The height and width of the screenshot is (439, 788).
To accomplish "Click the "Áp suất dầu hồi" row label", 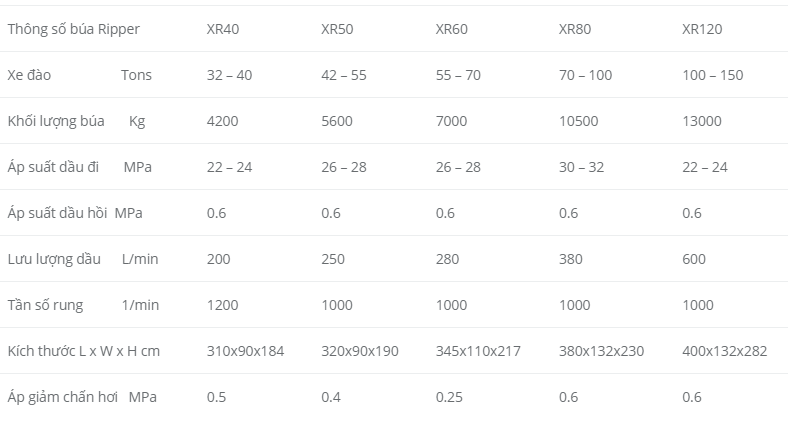I will click(x=58, y=213).
